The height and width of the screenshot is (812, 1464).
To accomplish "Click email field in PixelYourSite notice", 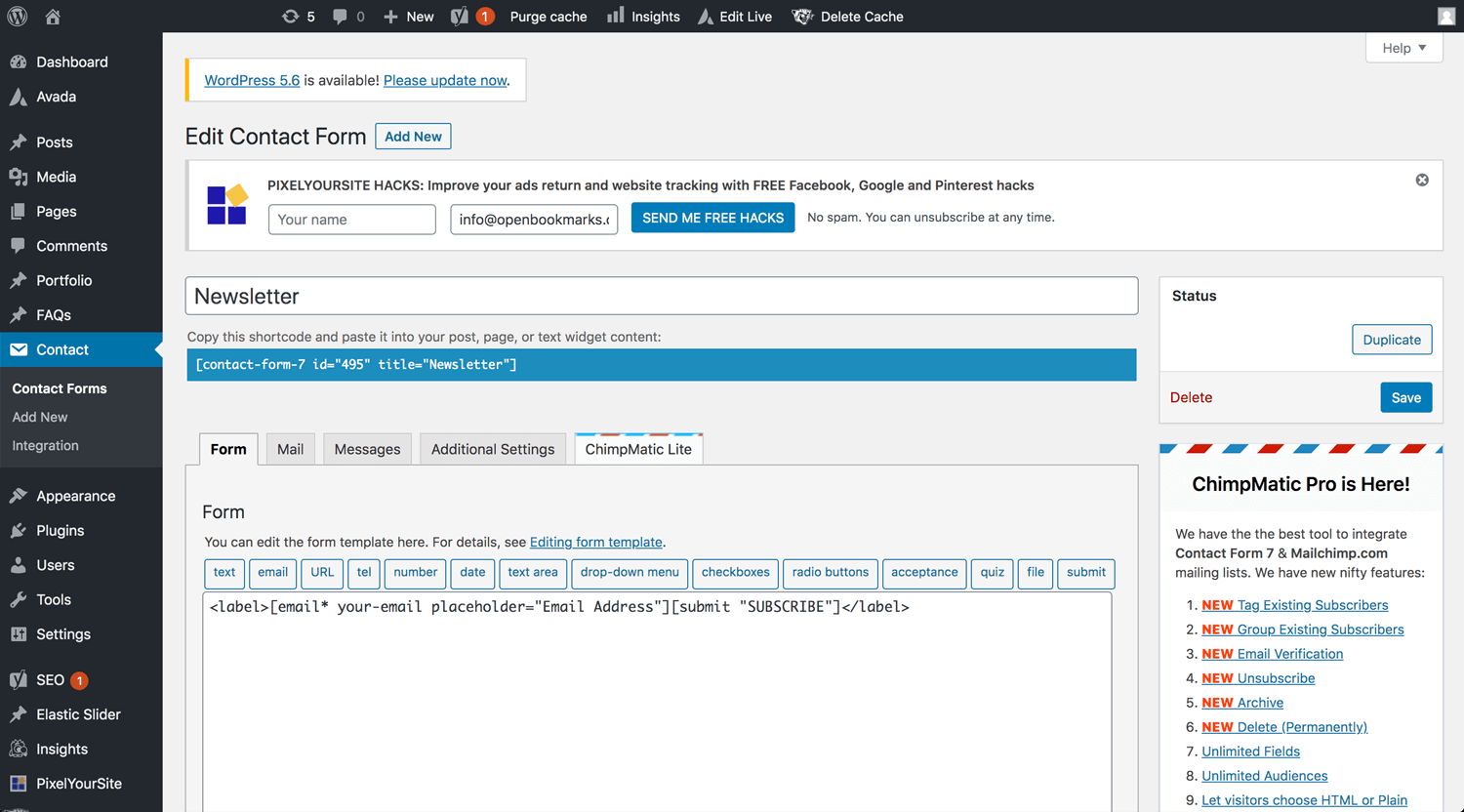I will coord(534,220).
